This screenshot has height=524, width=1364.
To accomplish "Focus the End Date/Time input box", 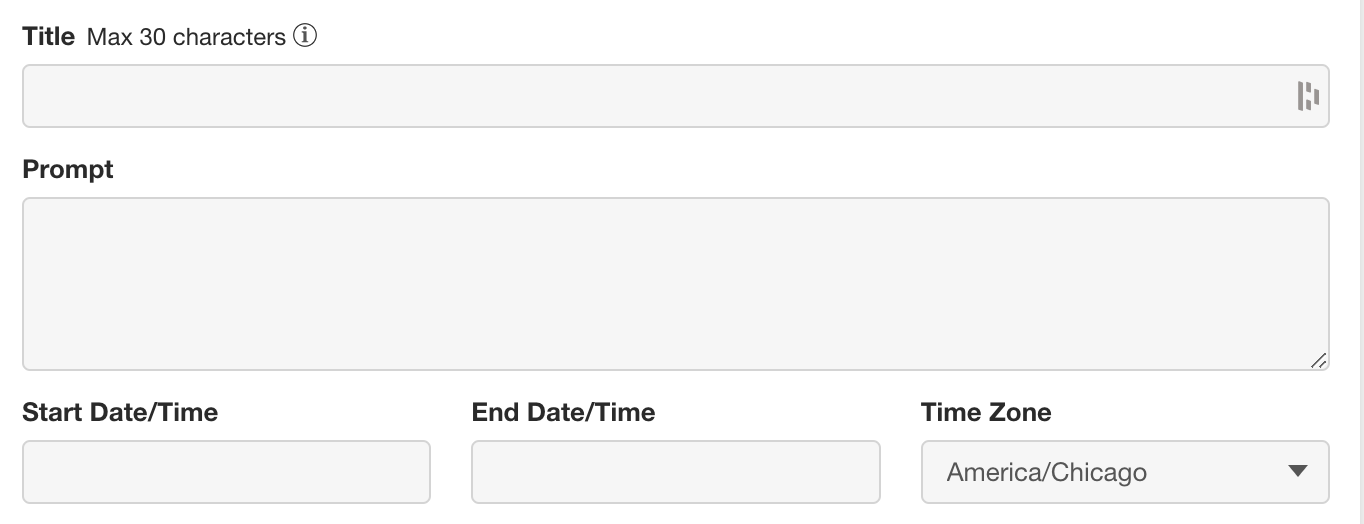I will (x=676, y=472).
